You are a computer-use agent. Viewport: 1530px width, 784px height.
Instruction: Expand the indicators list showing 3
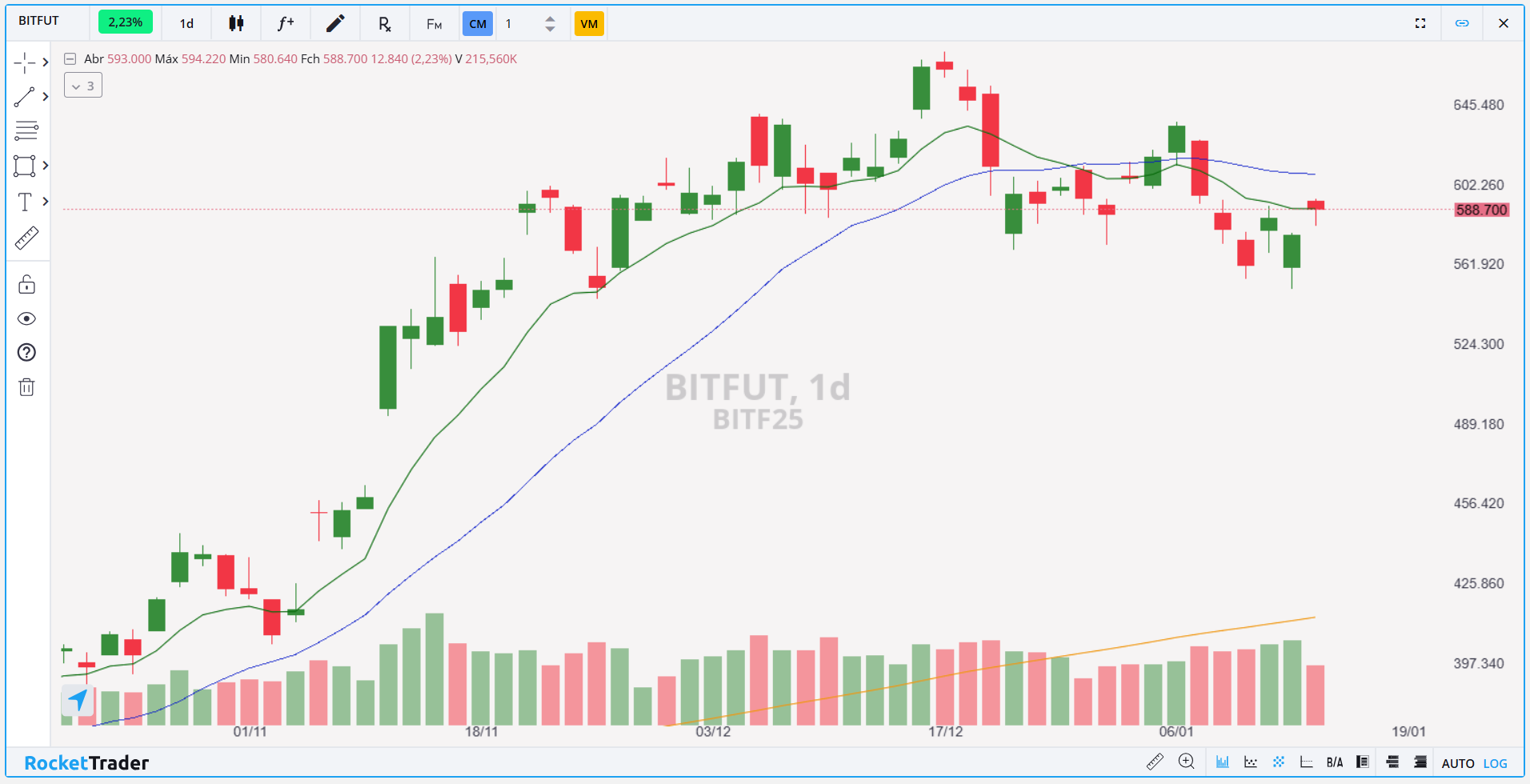click(83, 86)
